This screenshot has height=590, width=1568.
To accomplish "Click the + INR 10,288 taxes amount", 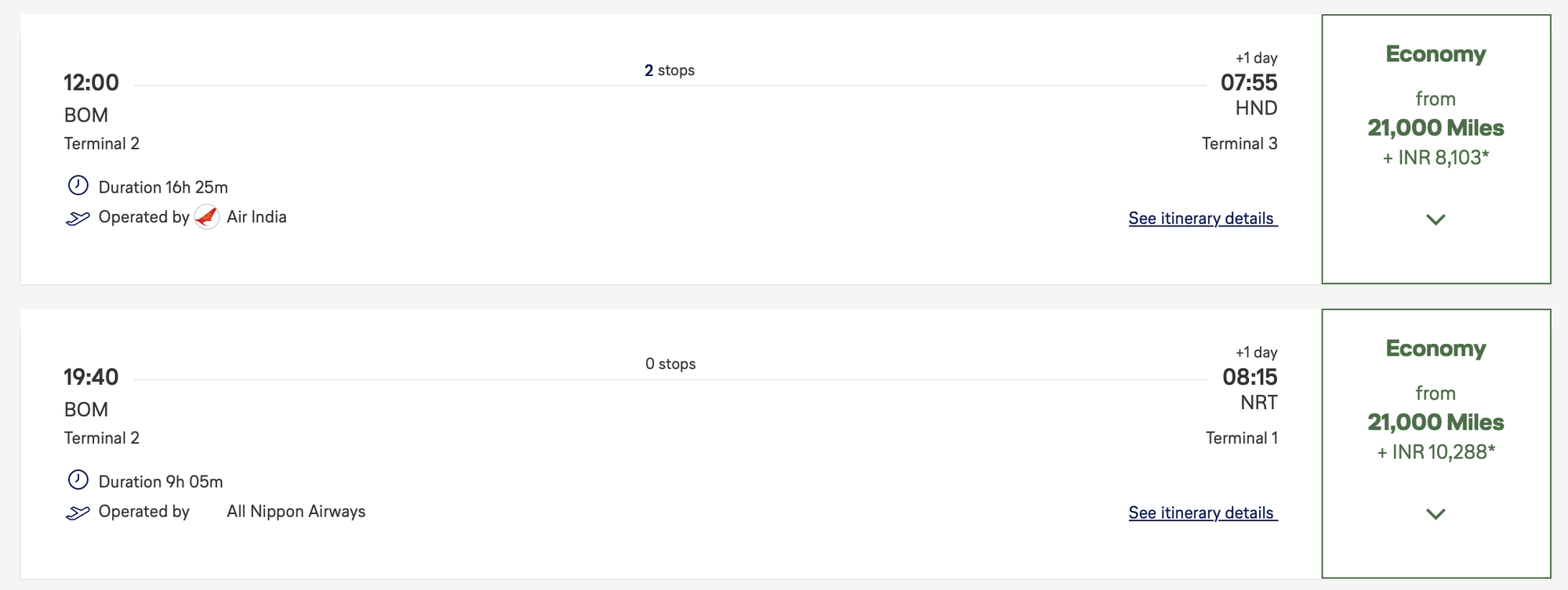I will [1436, 452].
